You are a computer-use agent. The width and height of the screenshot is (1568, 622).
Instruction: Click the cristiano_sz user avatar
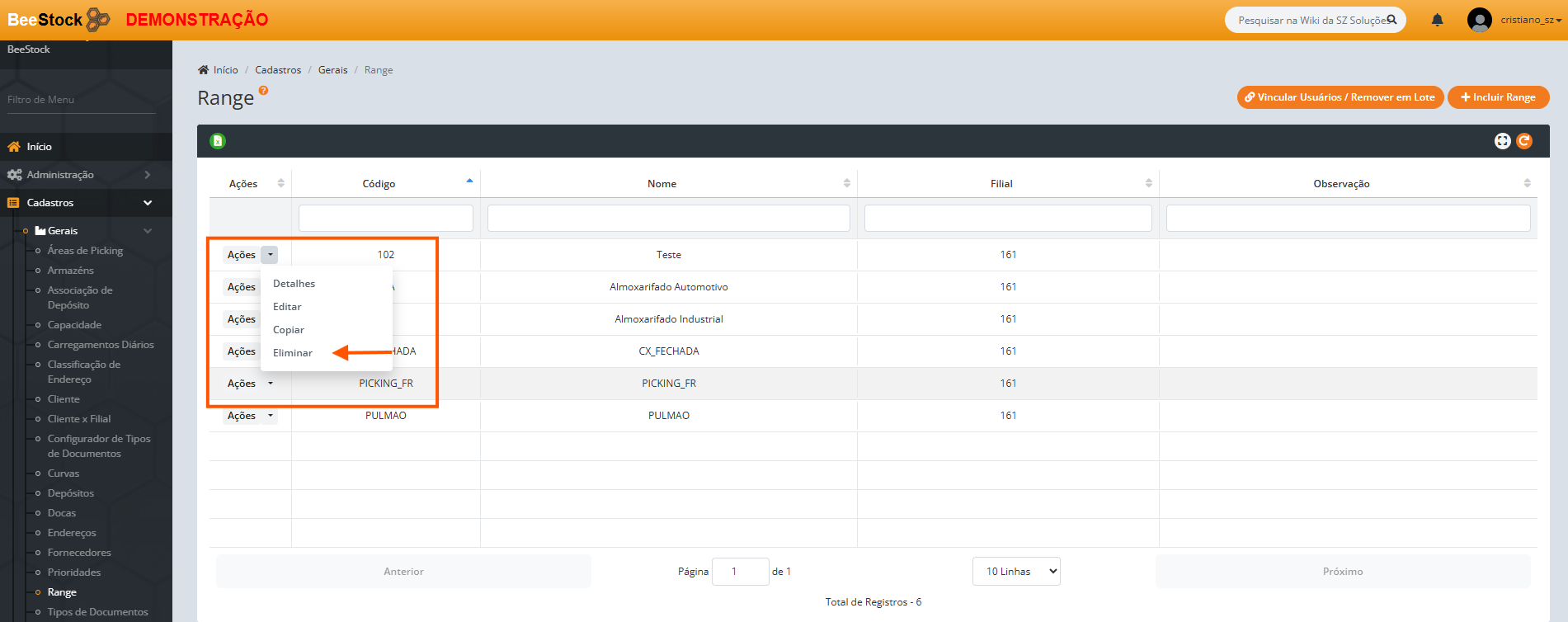(x=1479, y=20)
